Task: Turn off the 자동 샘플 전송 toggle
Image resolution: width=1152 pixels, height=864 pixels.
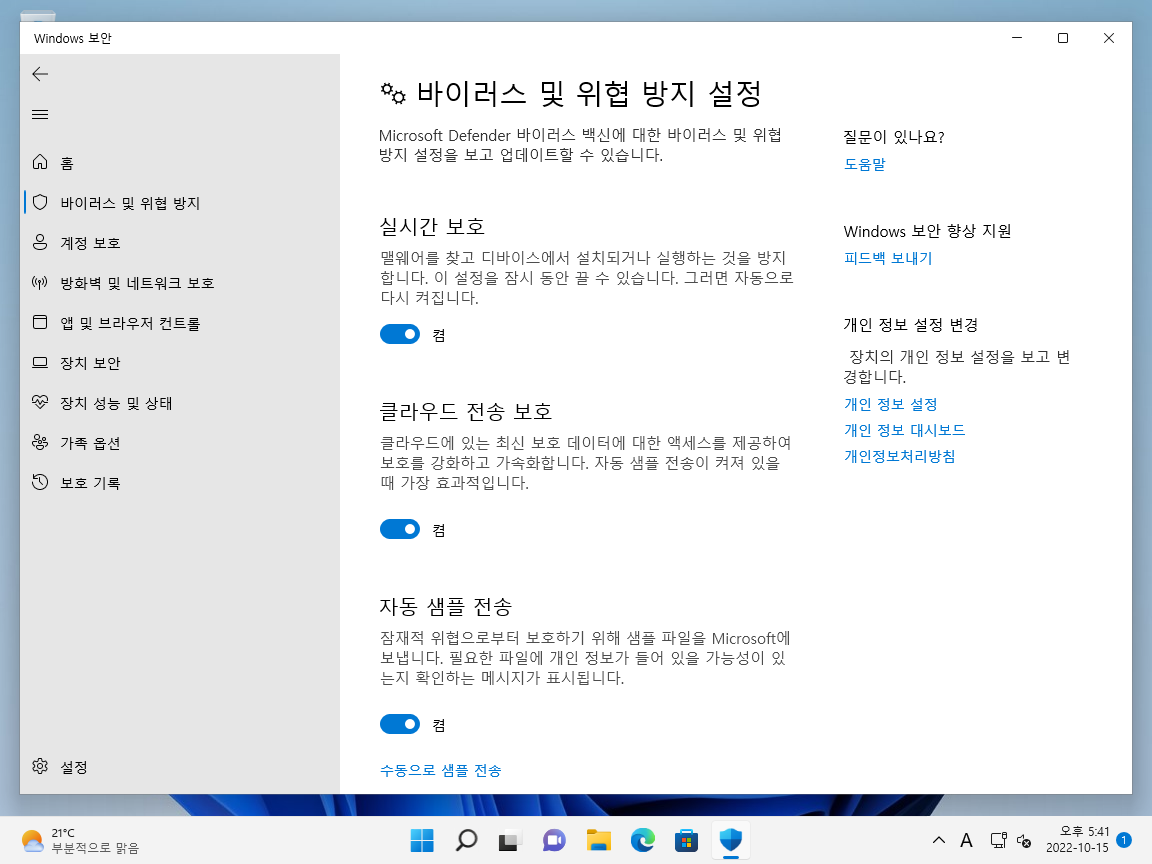Action: (x=400, y=724)
